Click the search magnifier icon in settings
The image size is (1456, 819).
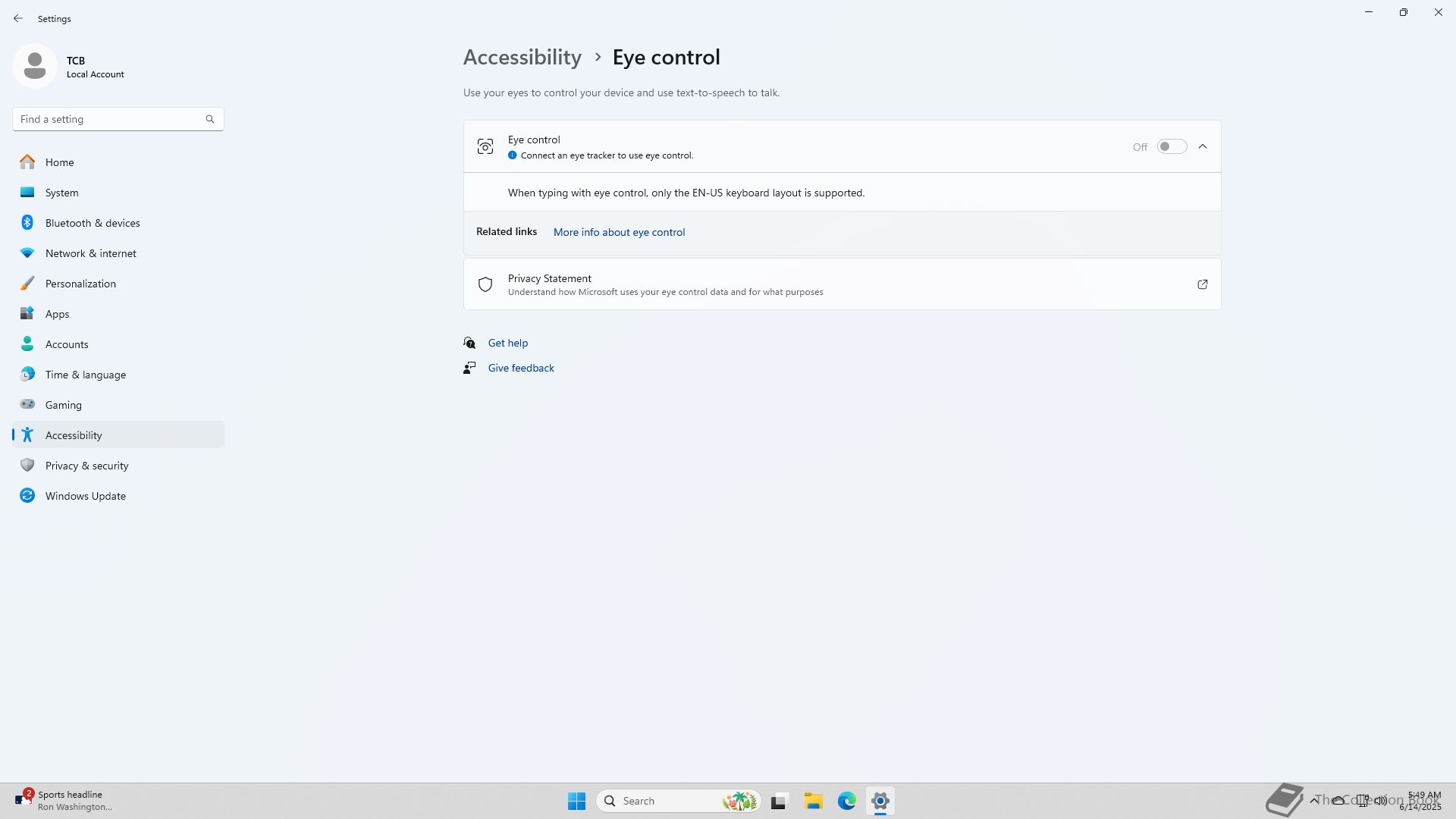point(210,119)
